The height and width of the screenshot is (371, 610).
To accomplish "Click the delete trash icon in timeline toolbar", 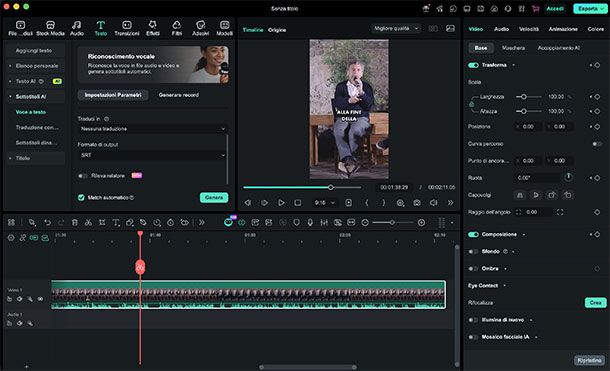I will (x=75, y=222).
